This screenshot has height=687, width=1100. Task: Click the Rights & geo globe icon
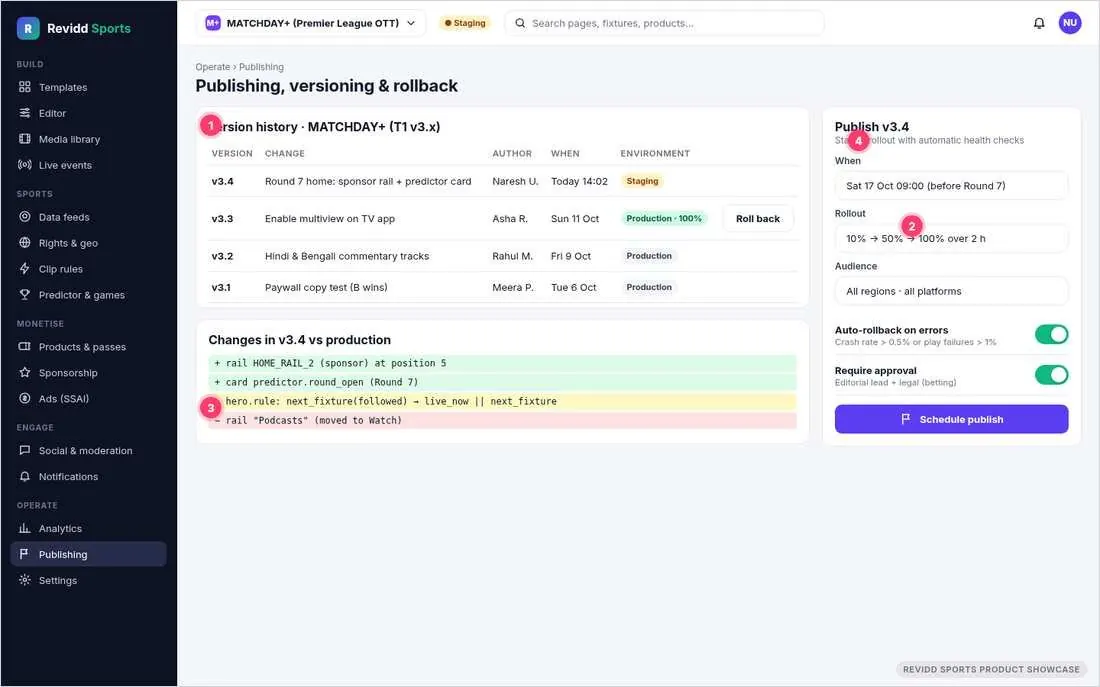pos(25,243)
